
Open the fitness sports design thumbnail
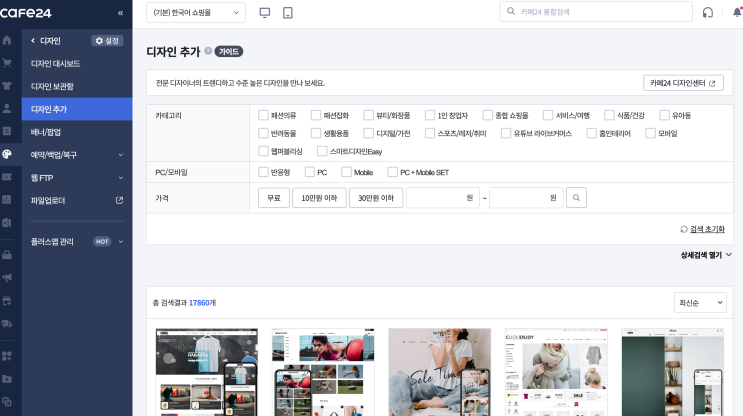click(323, 372)
